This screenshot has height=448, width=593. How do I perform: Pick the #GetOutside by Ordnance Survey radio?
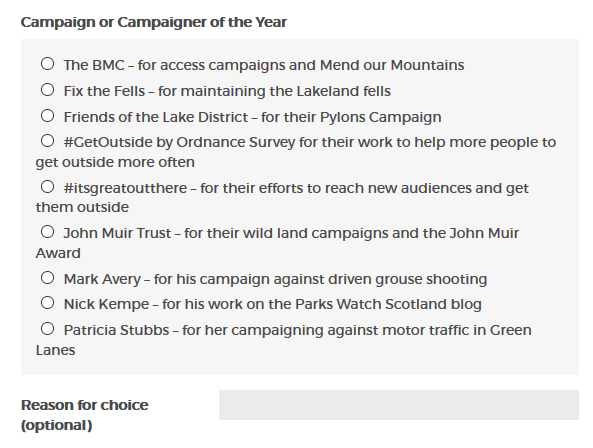(47, 141)
